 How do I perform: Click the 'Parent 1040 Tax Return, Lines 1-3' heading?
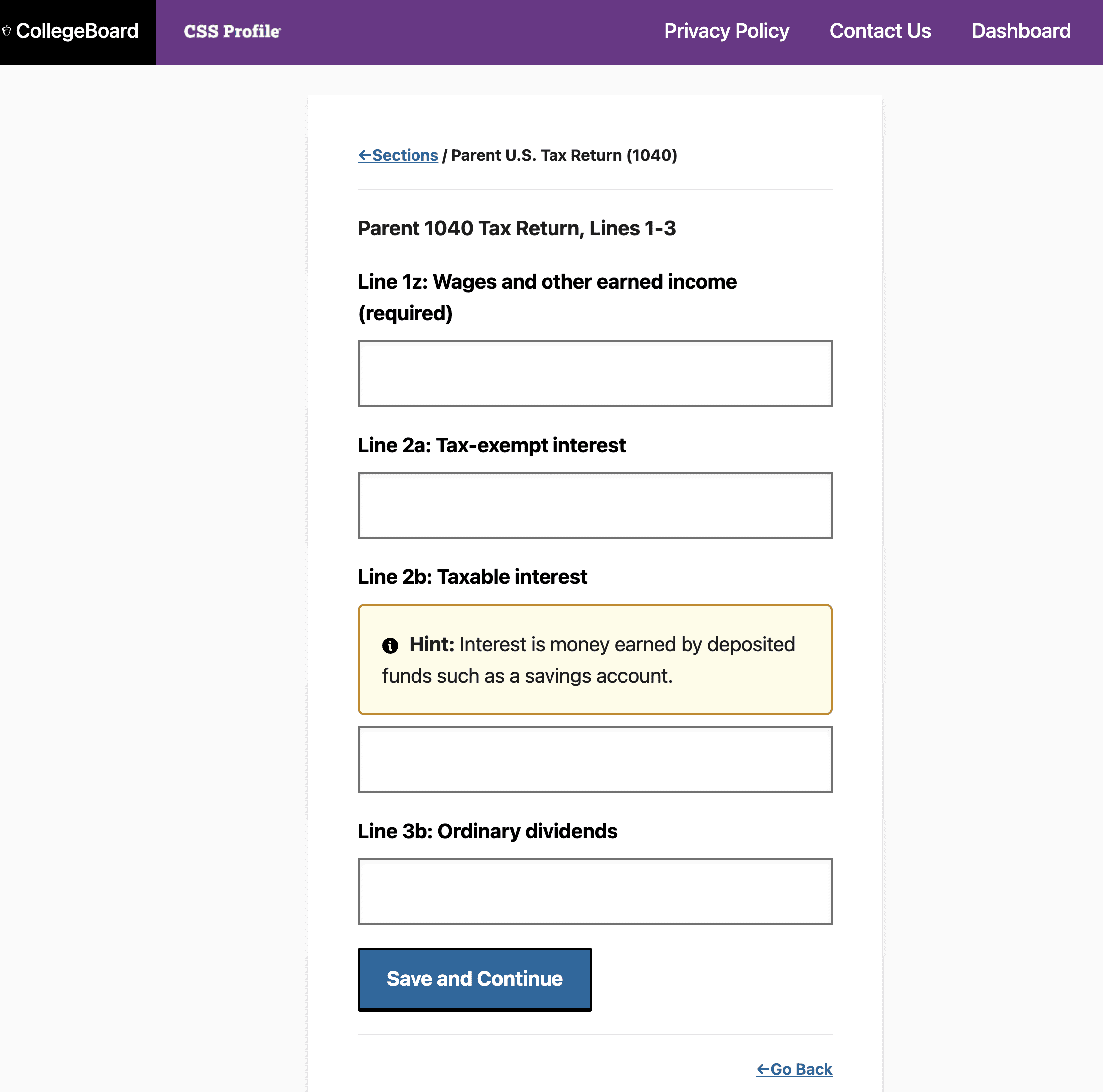click(x=517, y=228)
